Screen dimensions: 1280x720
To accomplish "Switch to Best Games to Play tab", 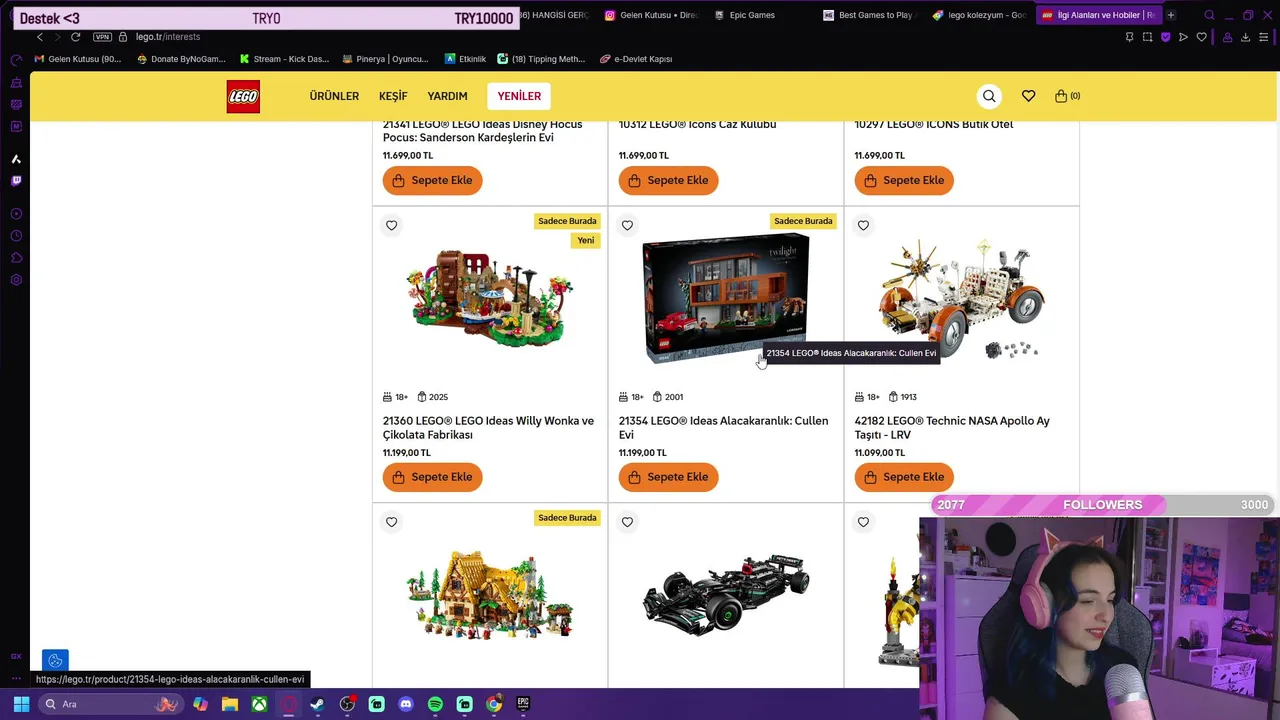I will pyautogui.click(x=869, y=15).
